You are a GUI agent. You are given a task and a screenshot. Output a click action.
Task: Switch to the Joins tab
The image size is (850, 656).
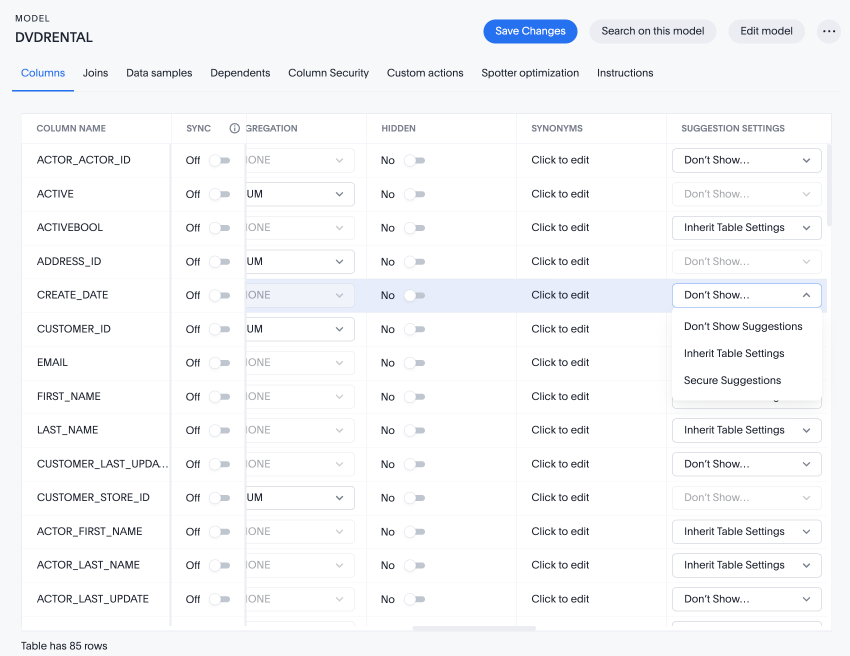coord(95,73)
